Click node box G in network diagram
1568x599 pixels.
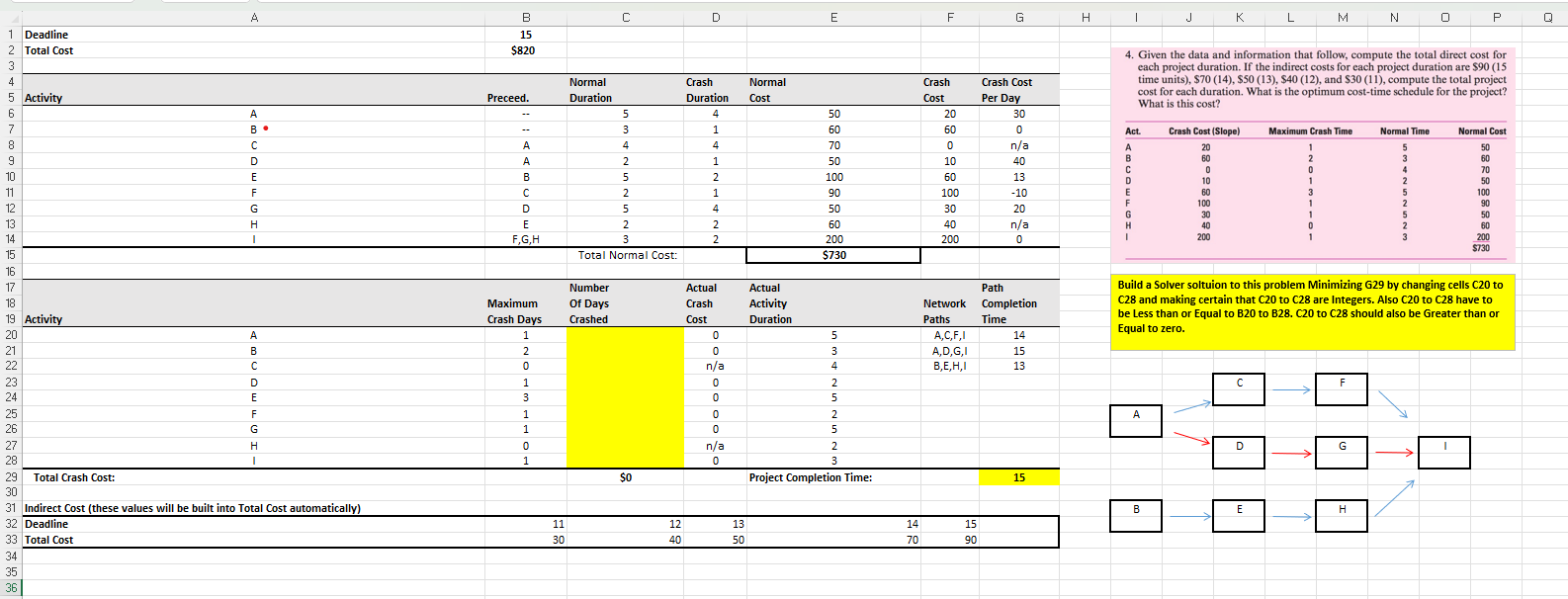click(x=1342, y=453)
